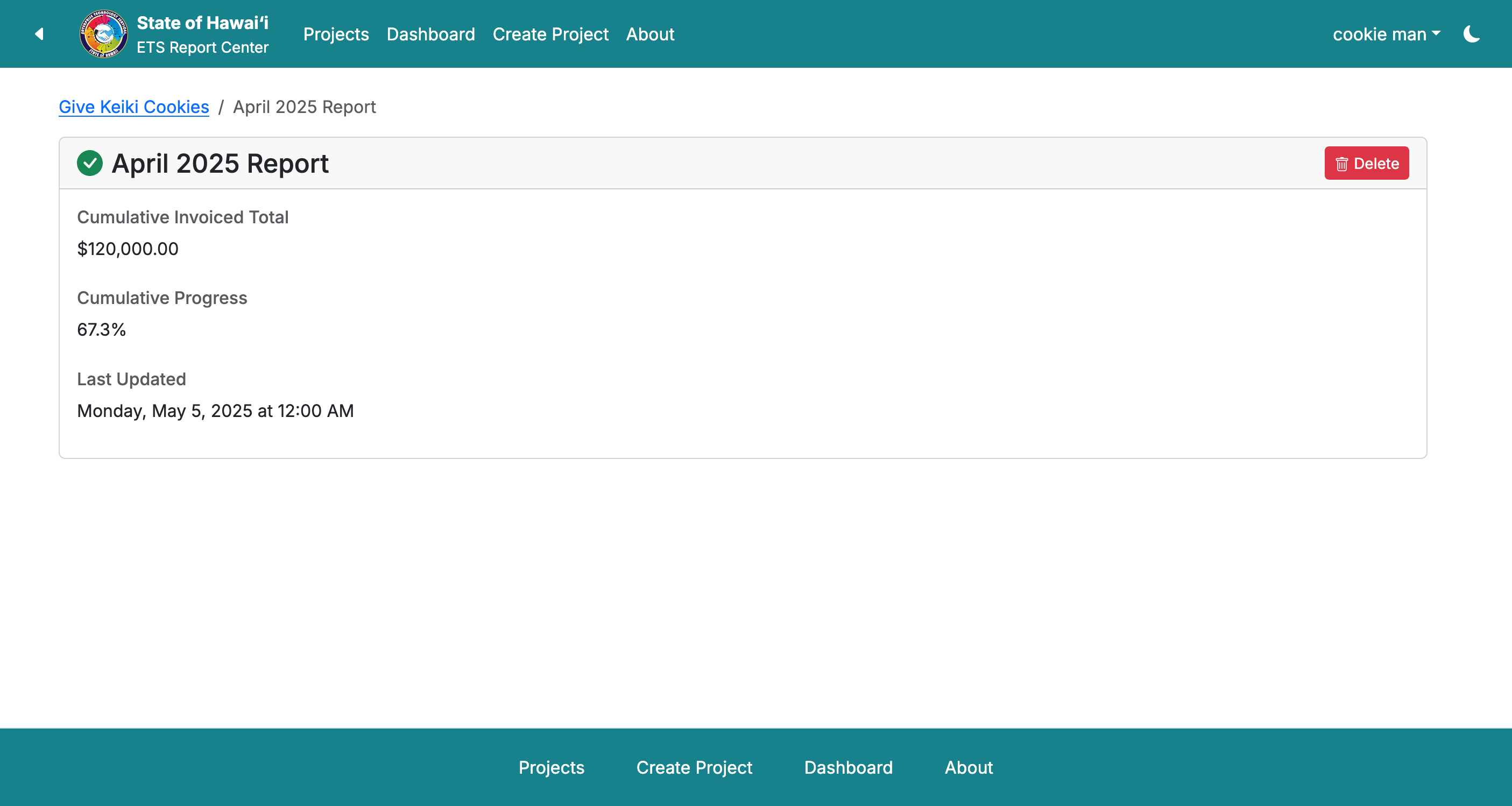Toggle dark mode with moon icon
Viewport: 1512px width, 806px height.
point(1471,34)
